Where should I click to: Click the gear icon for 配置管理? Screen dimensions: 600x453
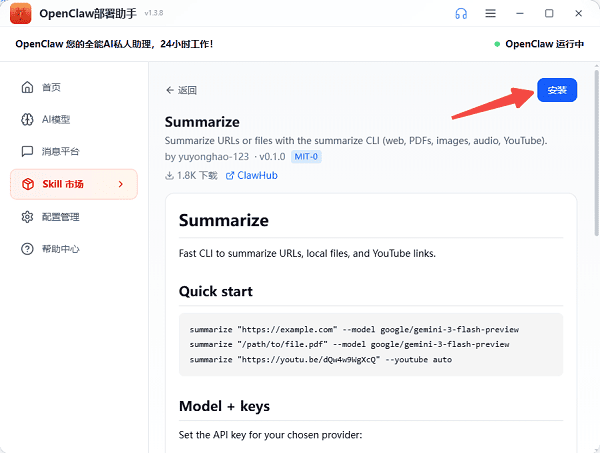27,217
